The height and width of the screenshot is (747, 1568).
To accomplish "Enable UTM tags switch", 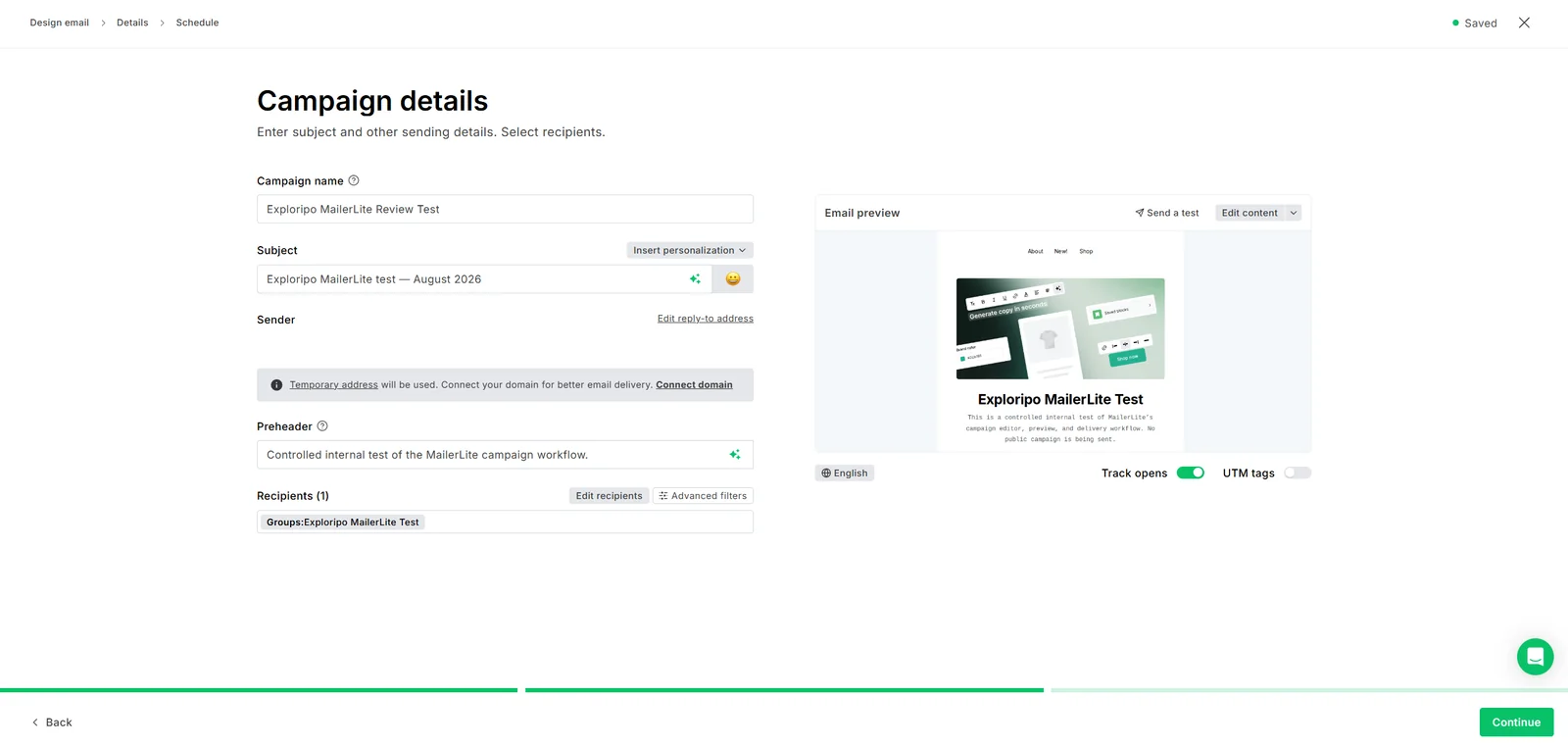I will [x=1298, y=473].
